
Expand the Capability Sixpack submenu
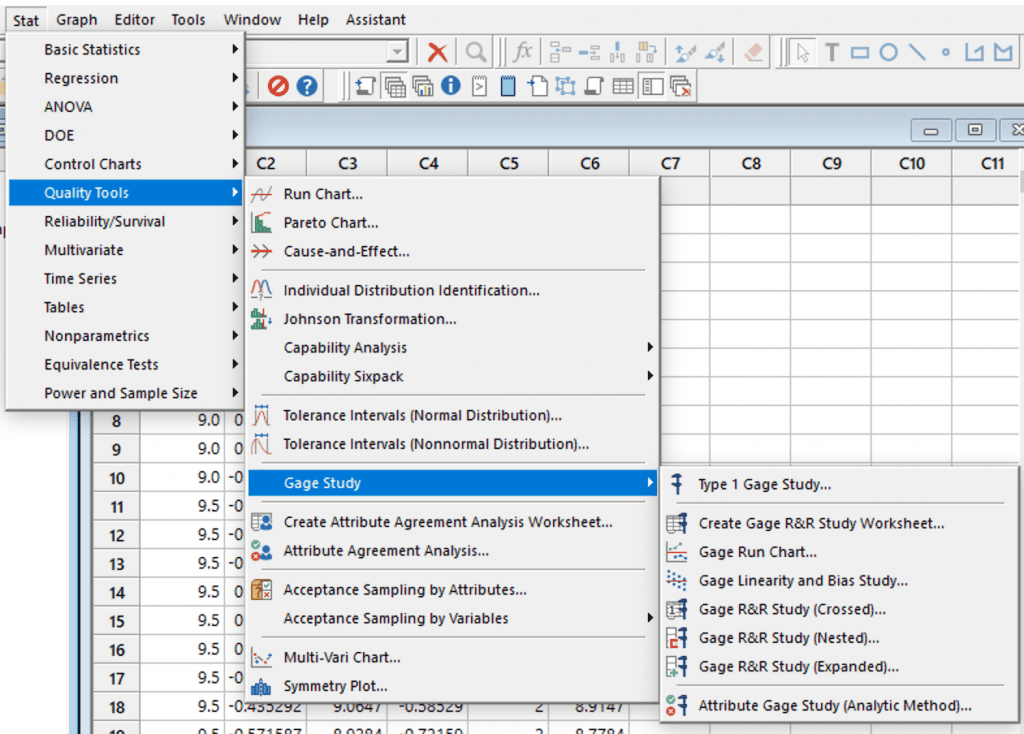(453, 377)
